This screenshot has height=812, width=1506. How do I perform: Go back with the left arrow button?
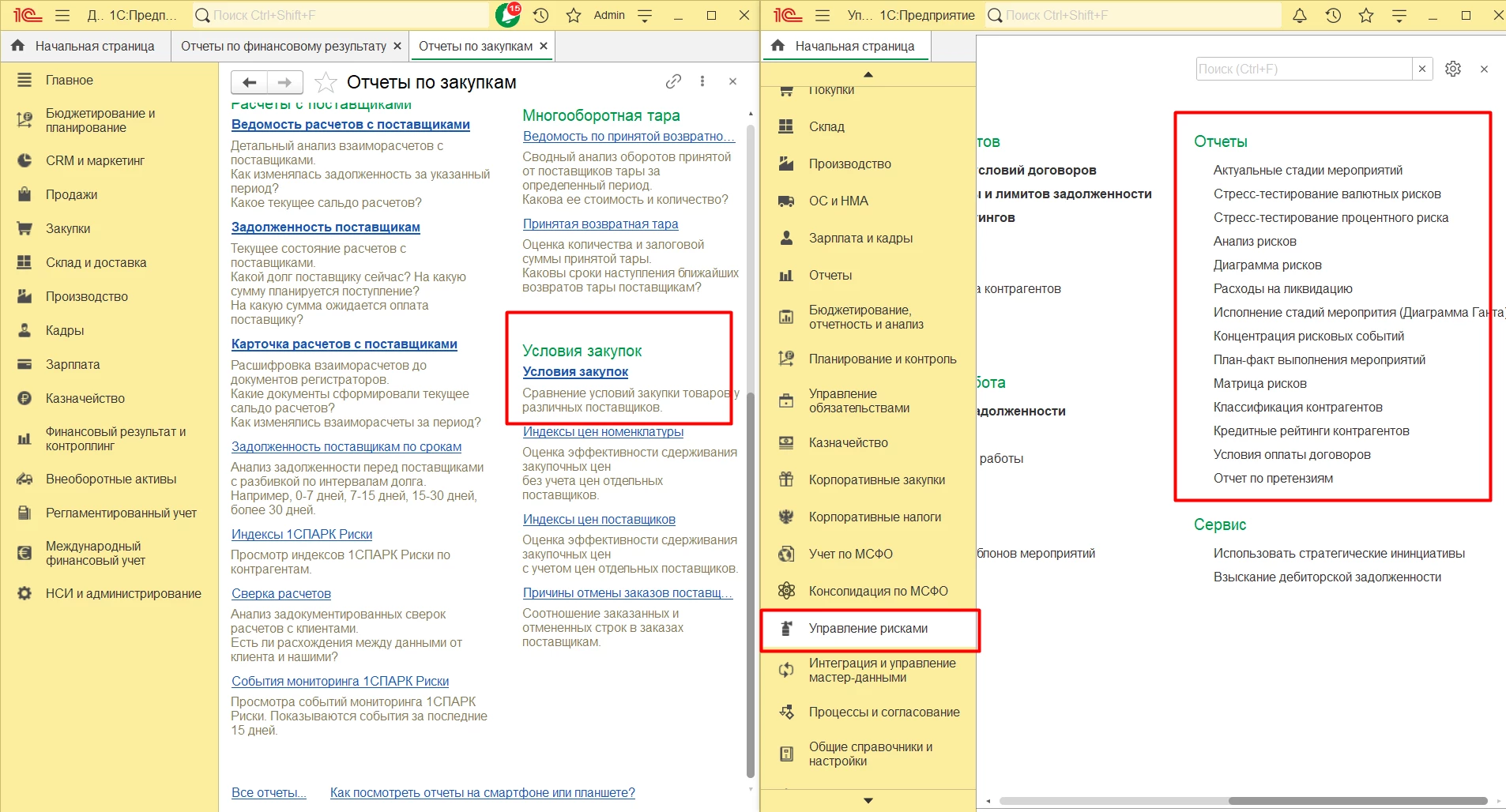250,82
